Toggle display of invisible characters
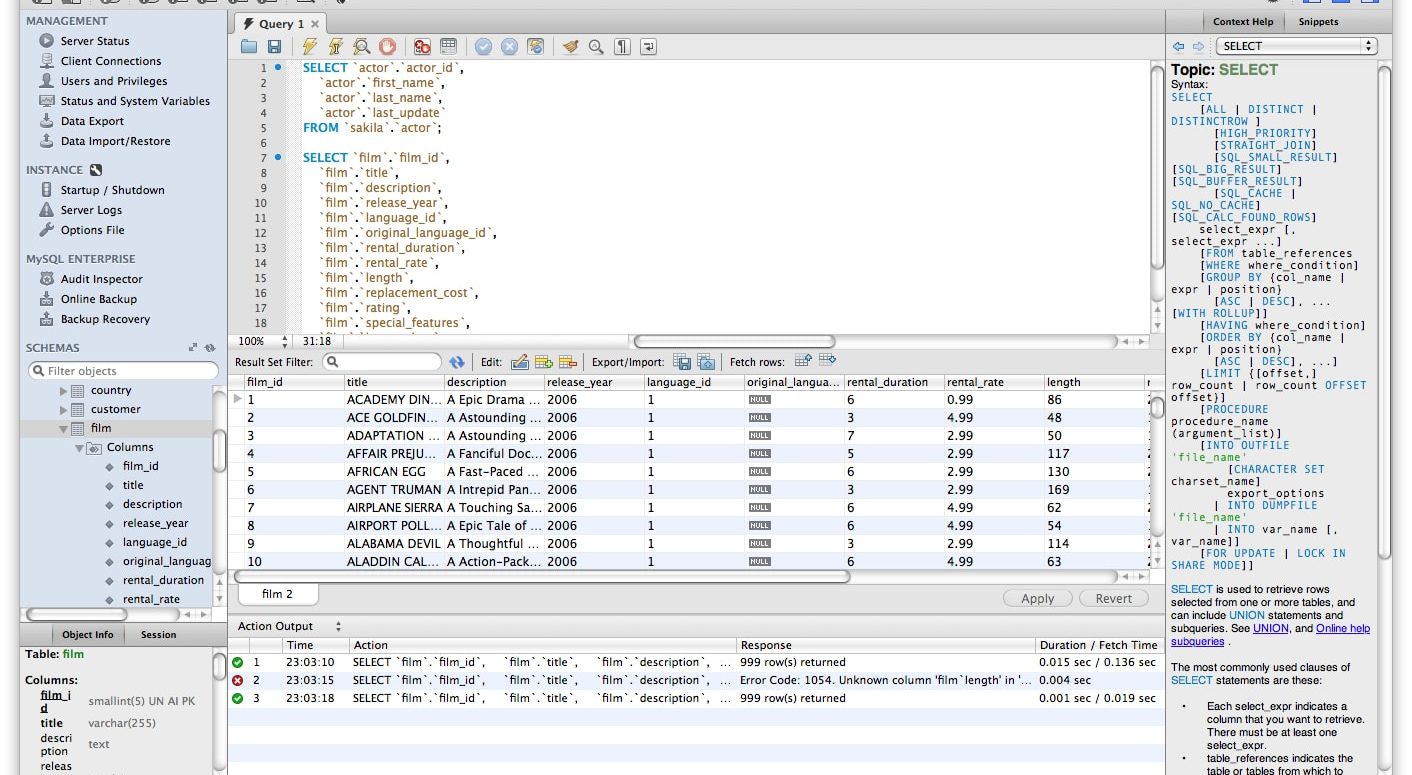 click(x=621, y=46)
